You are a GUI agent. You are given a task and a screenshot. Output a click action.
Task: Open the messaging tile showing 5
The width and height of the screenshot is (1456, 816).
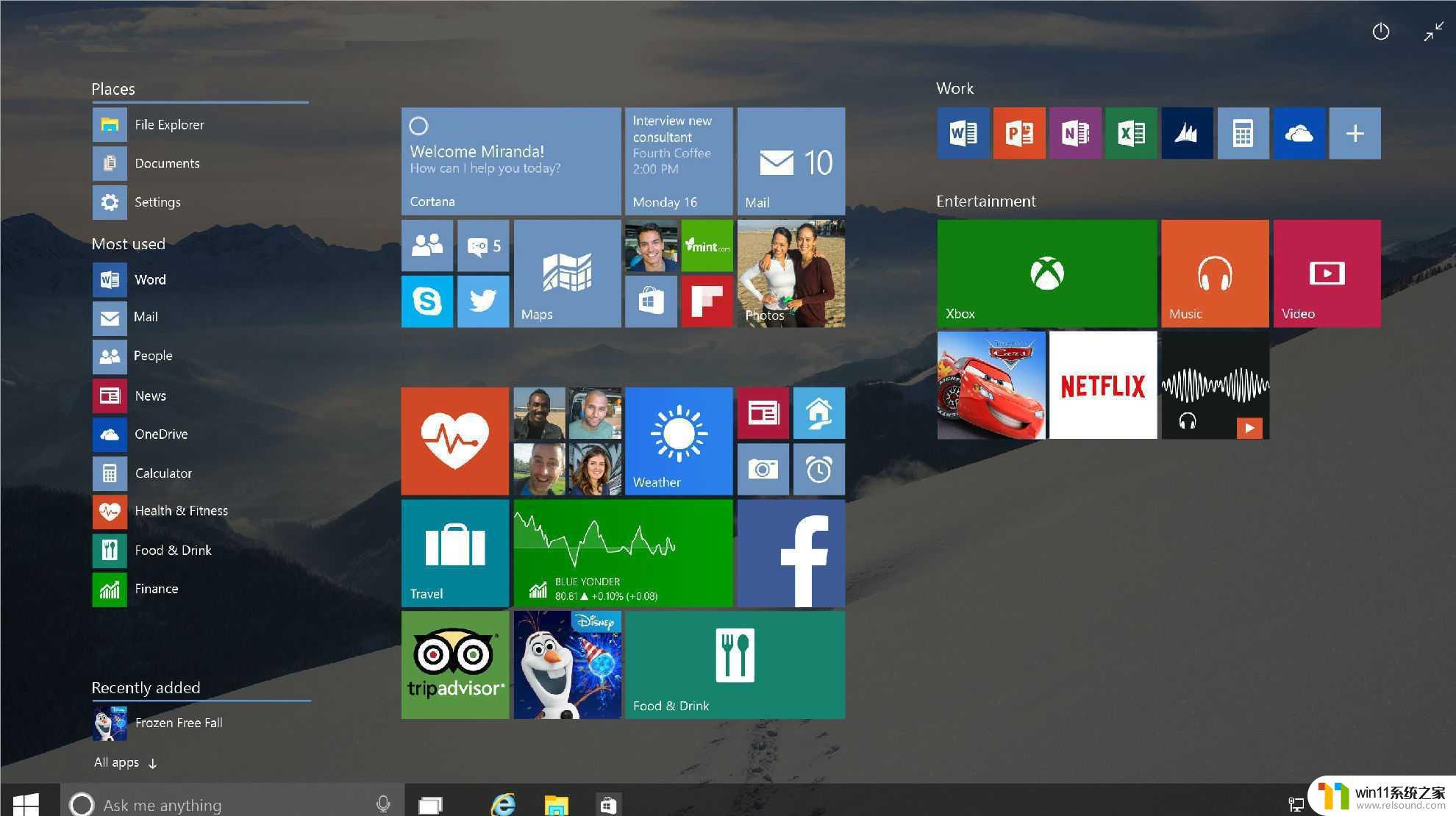coord(483,246)
